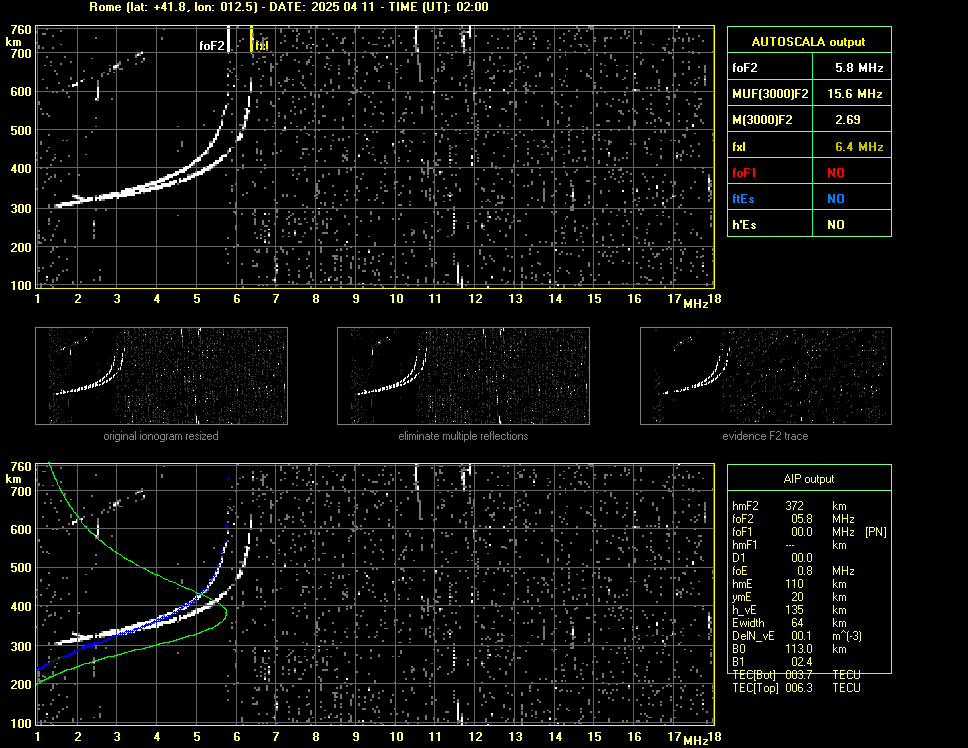This screenshot has width=968, height=748.
Task: Click the [PN] tag beside foF1
Action: [875, 532]
